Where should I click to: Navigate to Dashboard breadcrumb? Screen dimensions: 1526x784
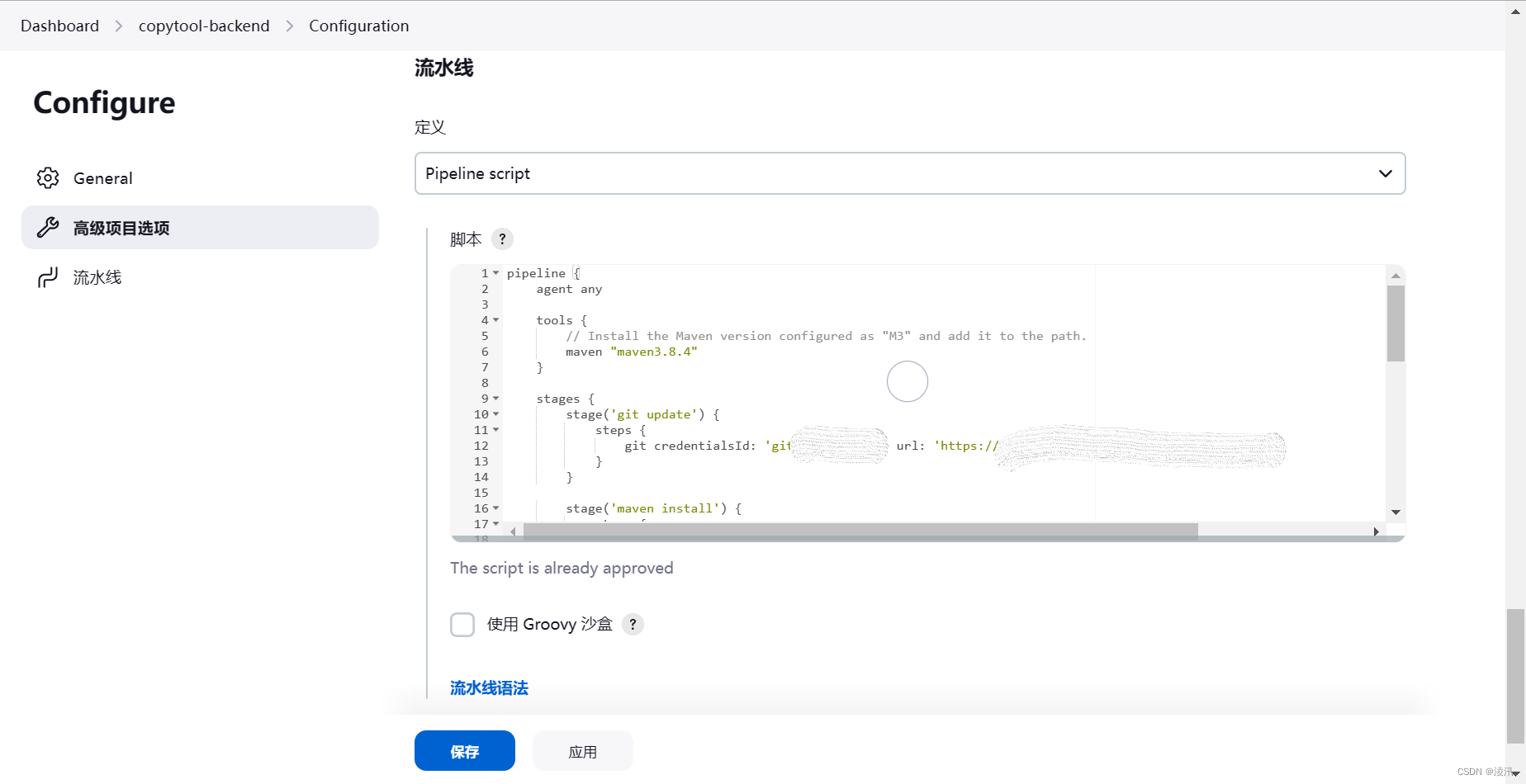(59, 26)
